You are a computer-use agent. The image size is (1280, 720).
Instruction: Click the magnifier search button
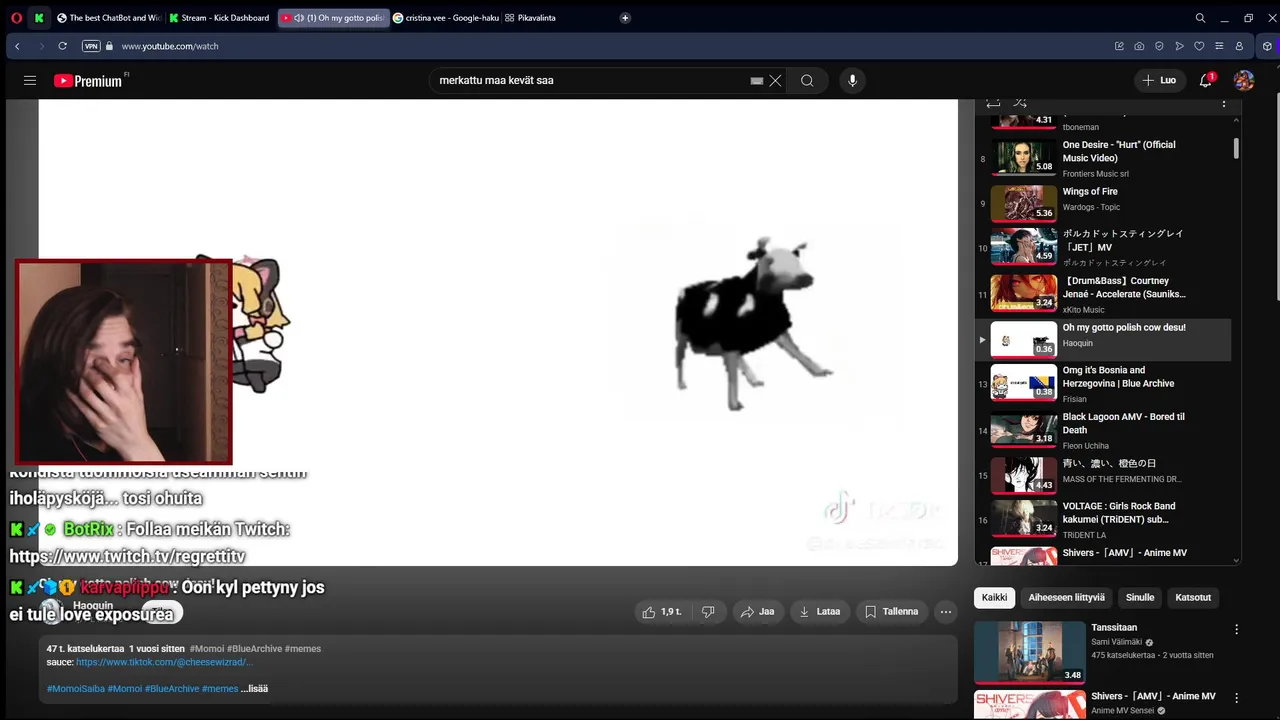pyautogui.click(x=807, y=81)
